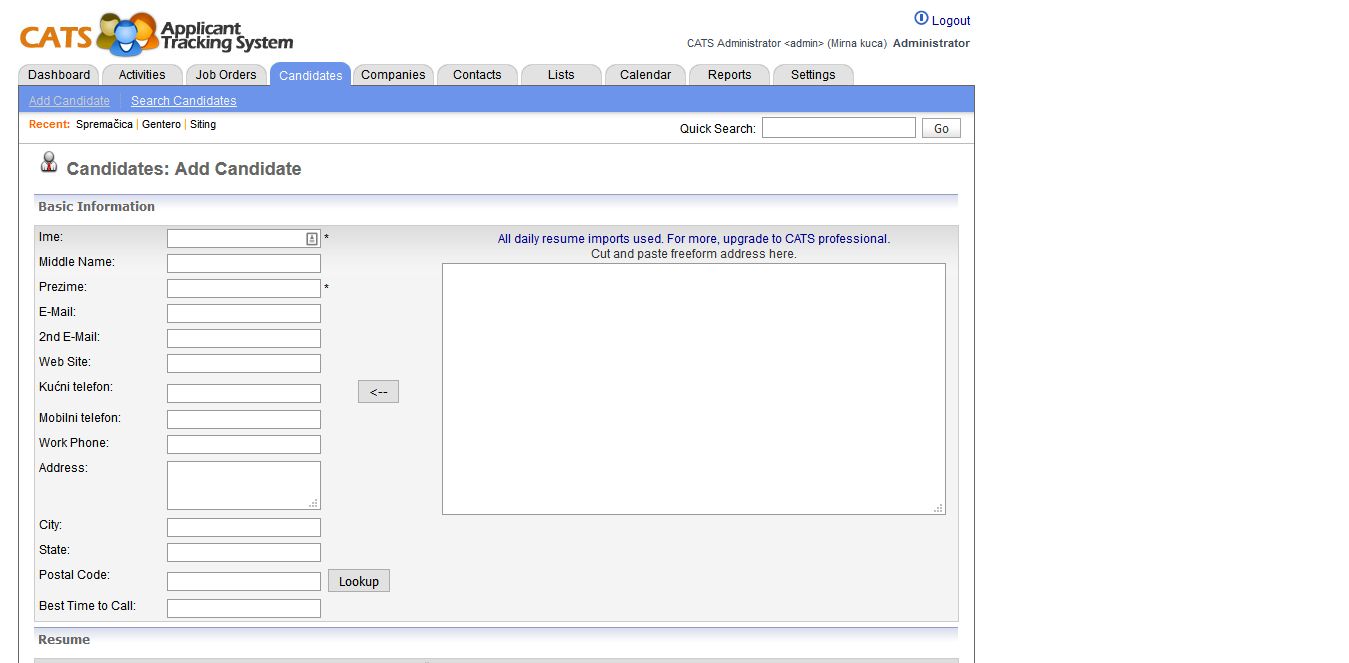Click the freeform address paste box
Image resolution: width=1349 pixels, height=663 pixels.
tap(693, 387)
